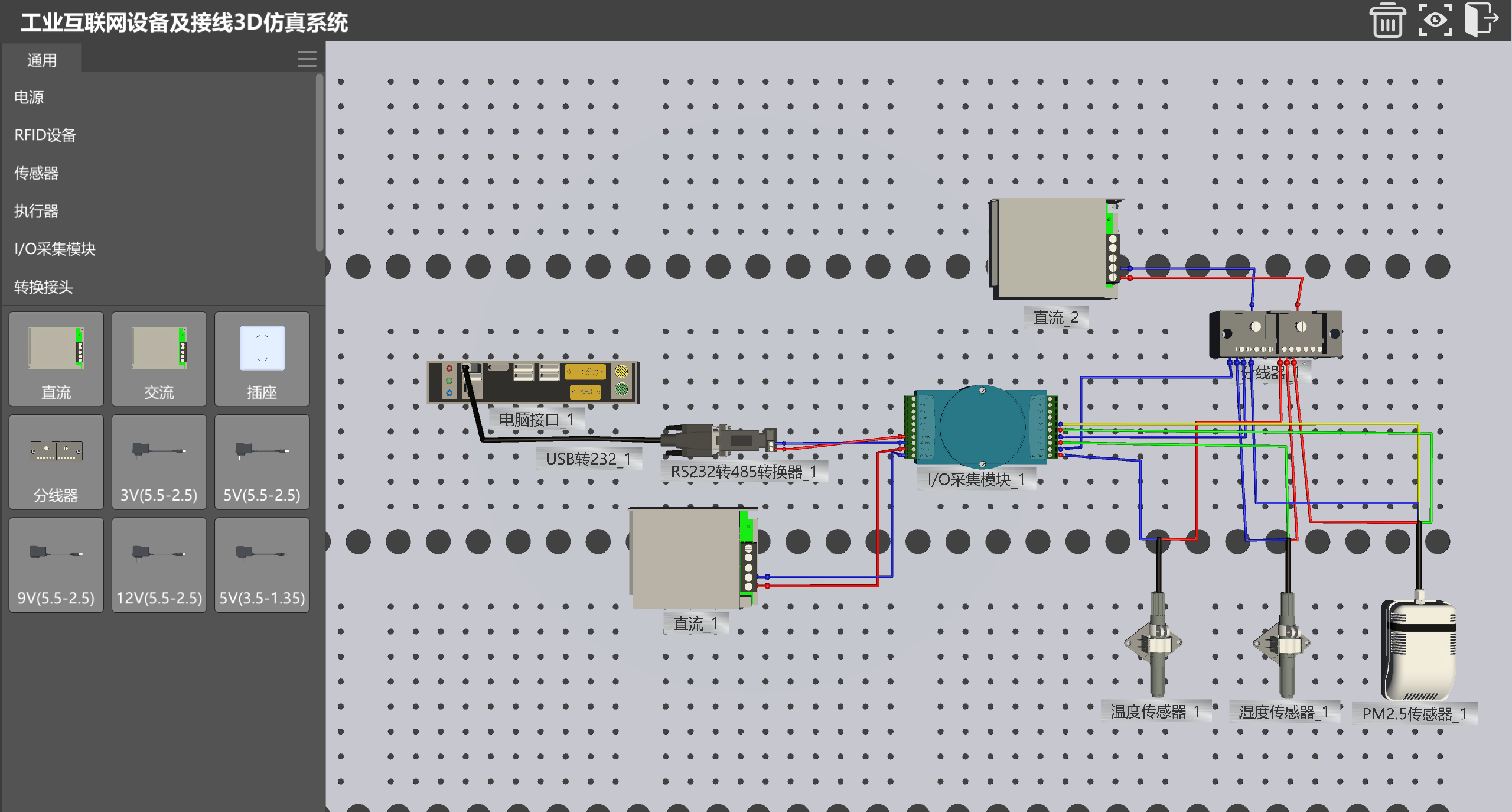
Task: Select the 3V(5.5-2.5) adapter
Action: coord(159,462)
